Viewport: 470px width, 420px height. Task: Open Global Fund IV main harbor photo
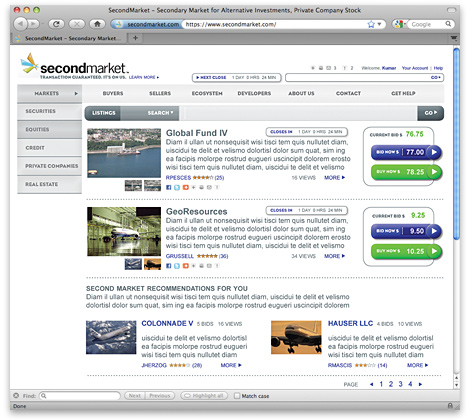pos(124,153)
